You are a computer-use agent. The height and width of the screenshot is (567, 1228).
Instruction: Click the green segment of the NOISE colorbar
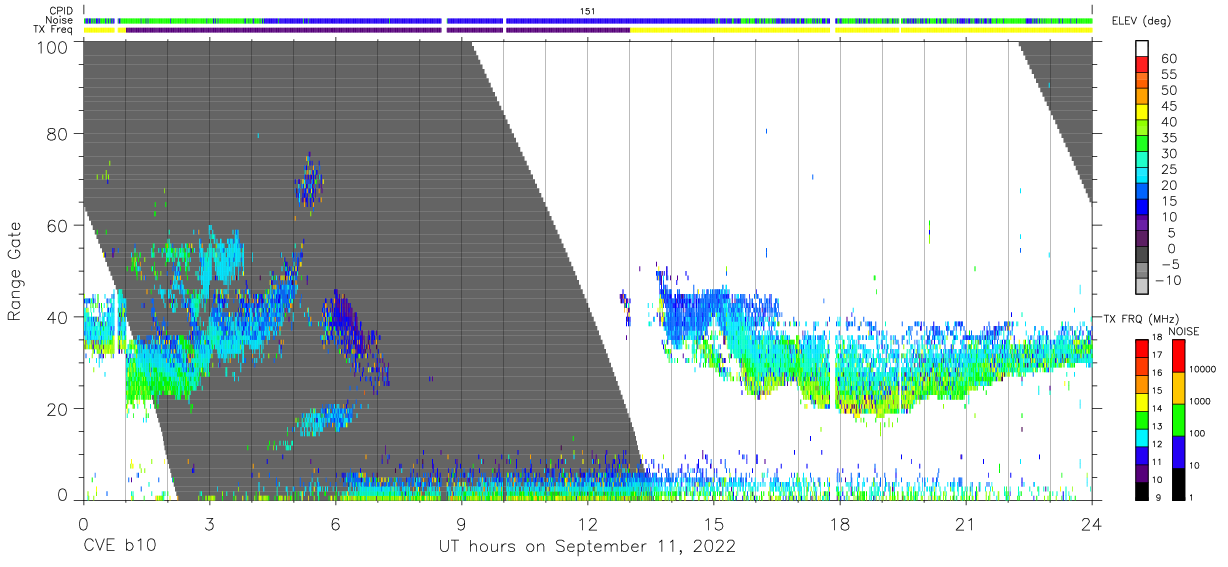1180,419
